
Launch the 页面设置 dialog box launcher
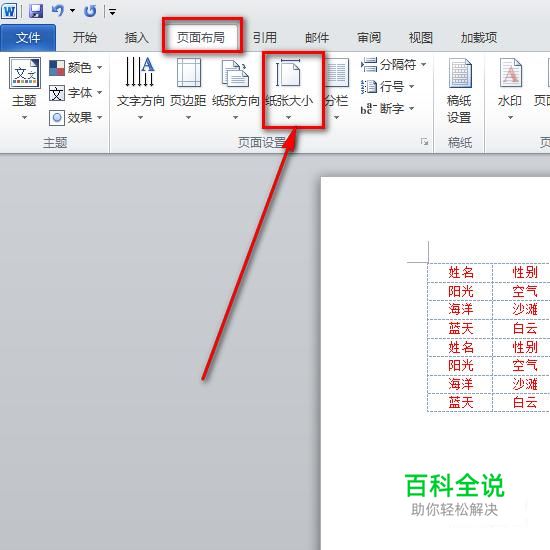point(424,142)
